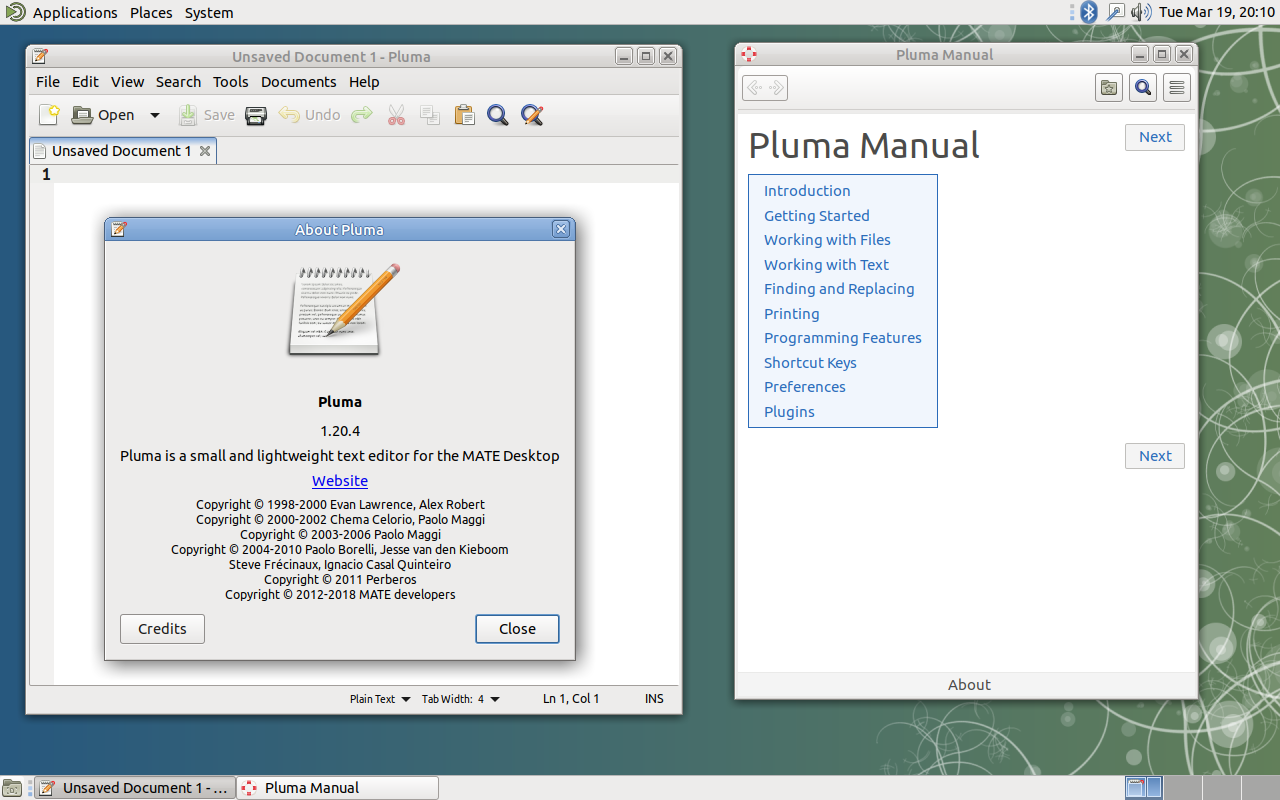Open the File menu in Pluma
Viewport: 1280px width, 800px height.
[48, 82]
